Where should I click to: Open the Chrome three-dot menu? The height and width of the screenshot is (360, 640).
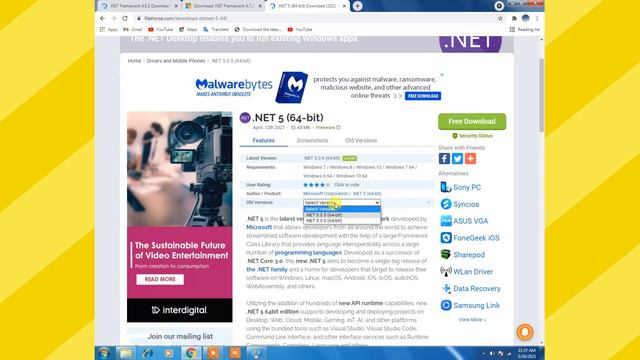pyautogui.click(x=537, y=18)
